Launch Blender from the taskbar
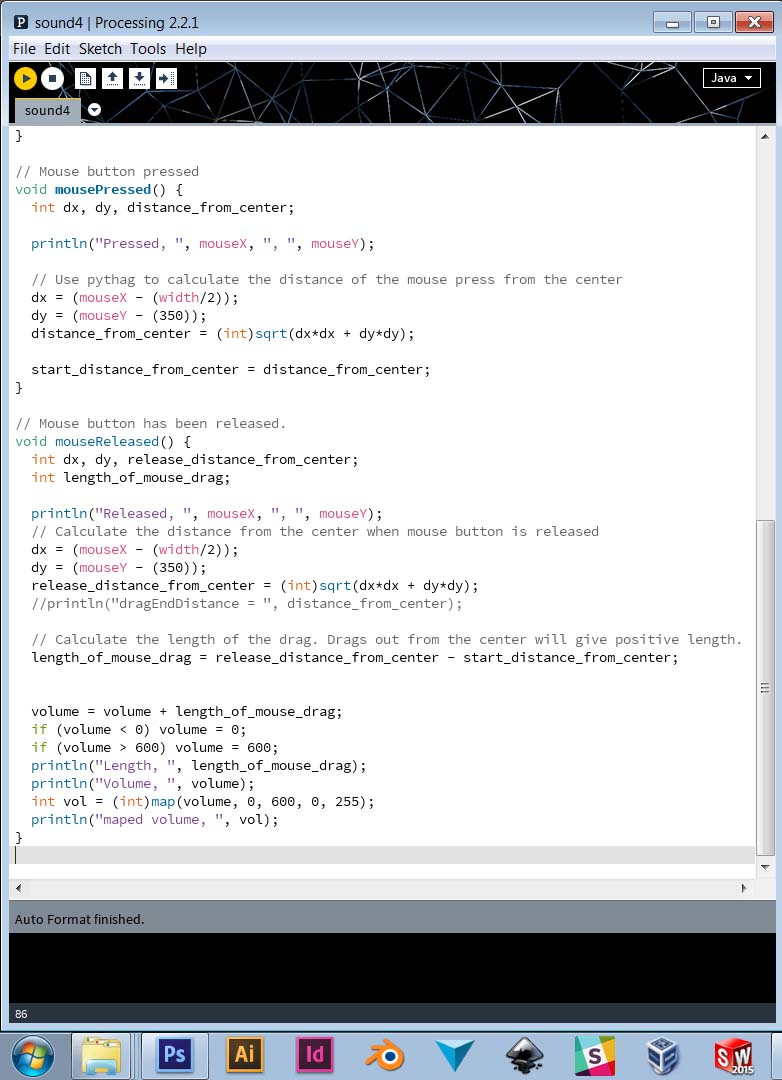 tap(384, 1056)
